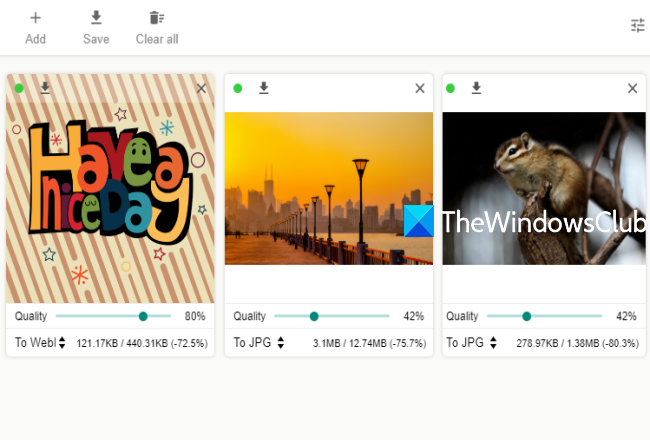This screenshot has height=440, width=650.
Task: Click the green status dot on the chipmunk card
Action: click(451, 88)
